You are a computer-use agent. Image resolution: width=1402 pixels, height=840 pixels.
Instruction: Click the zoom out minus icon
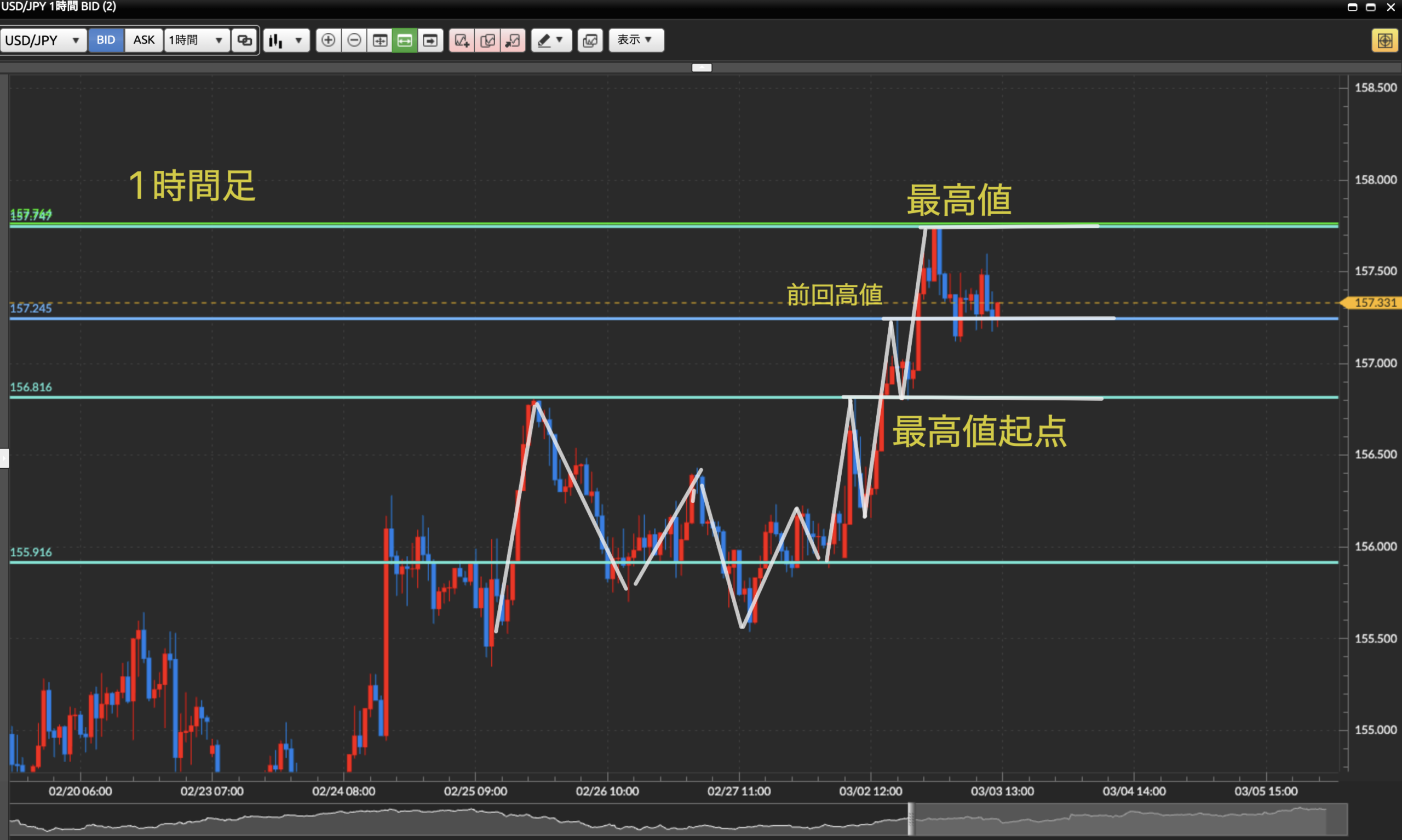coord(354,40)
